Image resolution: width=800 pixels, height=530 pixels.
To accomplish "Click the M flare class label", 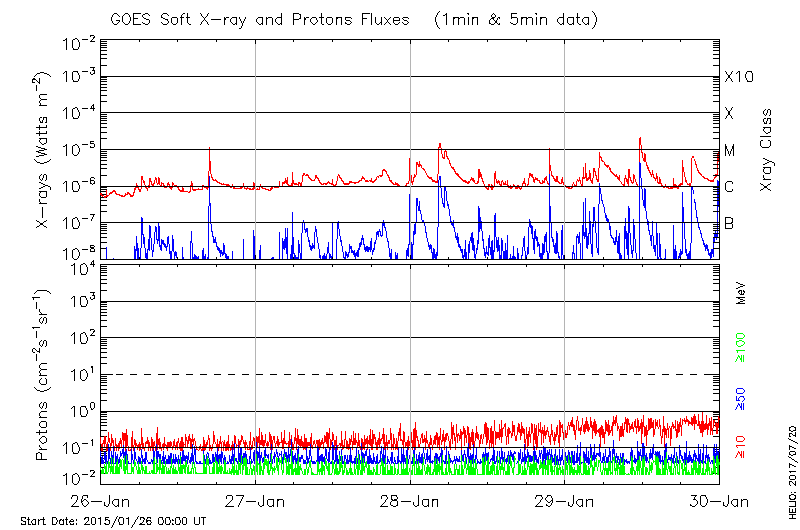I will coord(730,151).
